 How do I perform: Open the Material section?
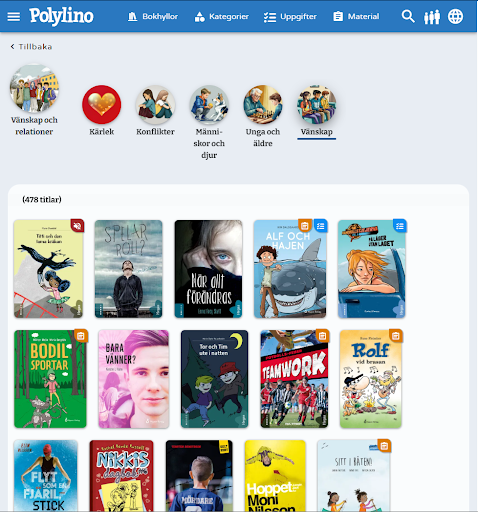coord(356,16)
